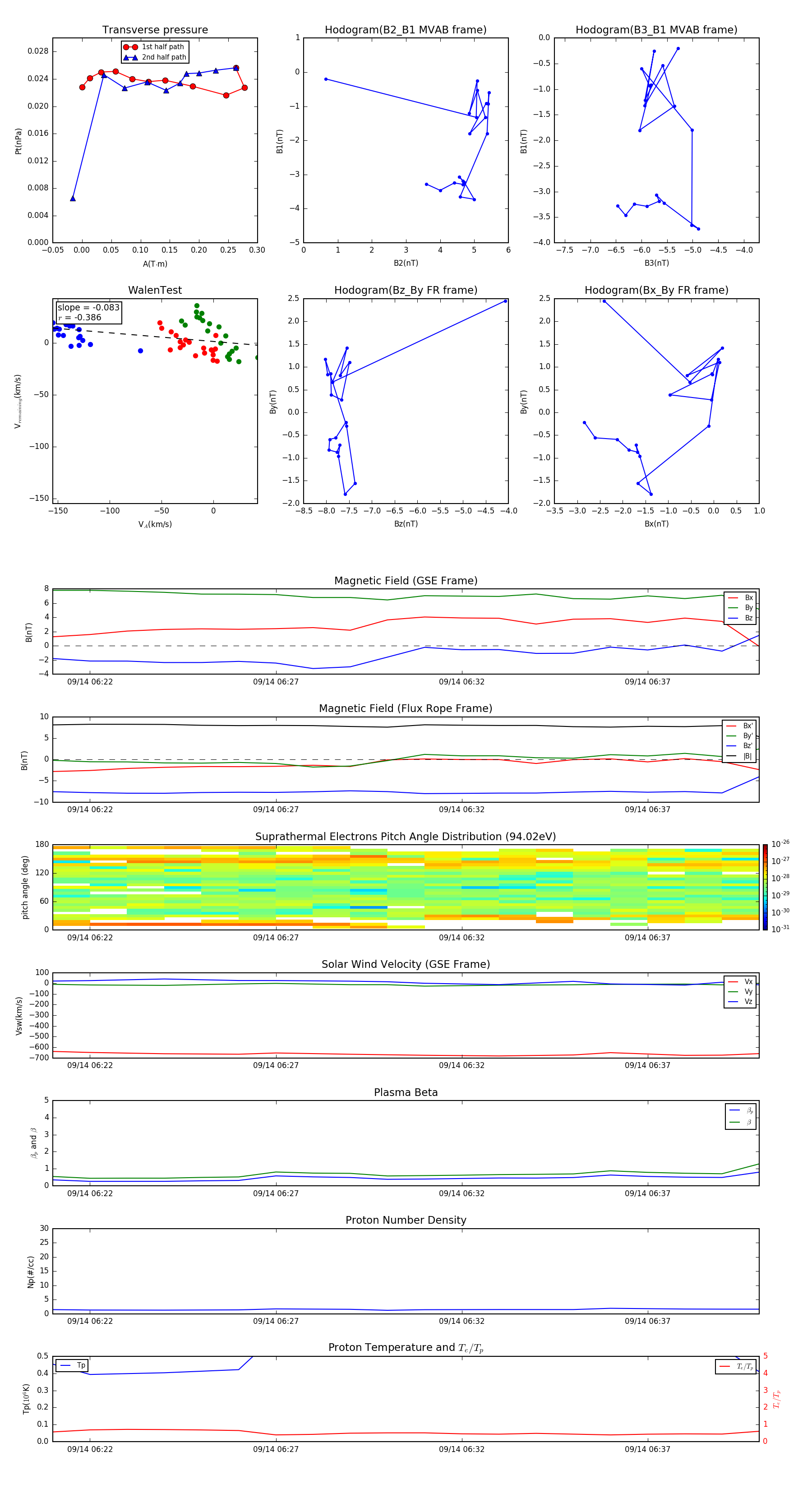
Task: Click the "A(T·m)" x-axis label
Action: coord(155,264)
